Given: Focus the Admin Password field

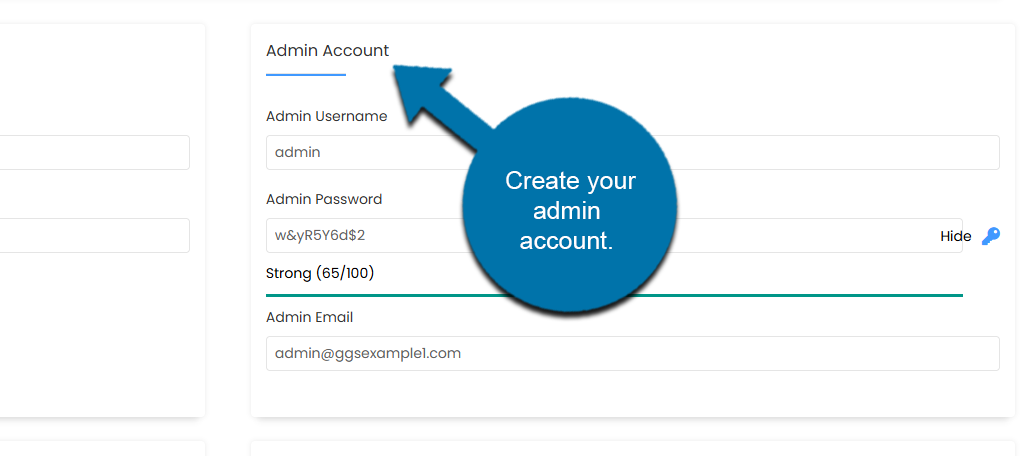Looking at the screenshot, I should [x=800, y=236].
